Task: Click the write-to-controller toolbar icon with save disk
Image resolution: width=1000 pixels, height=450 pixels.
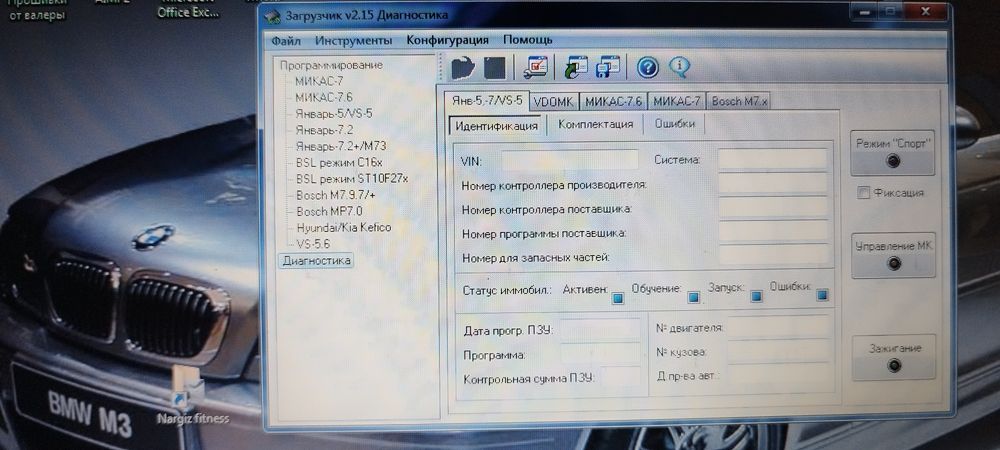Action: pos(608,67)
